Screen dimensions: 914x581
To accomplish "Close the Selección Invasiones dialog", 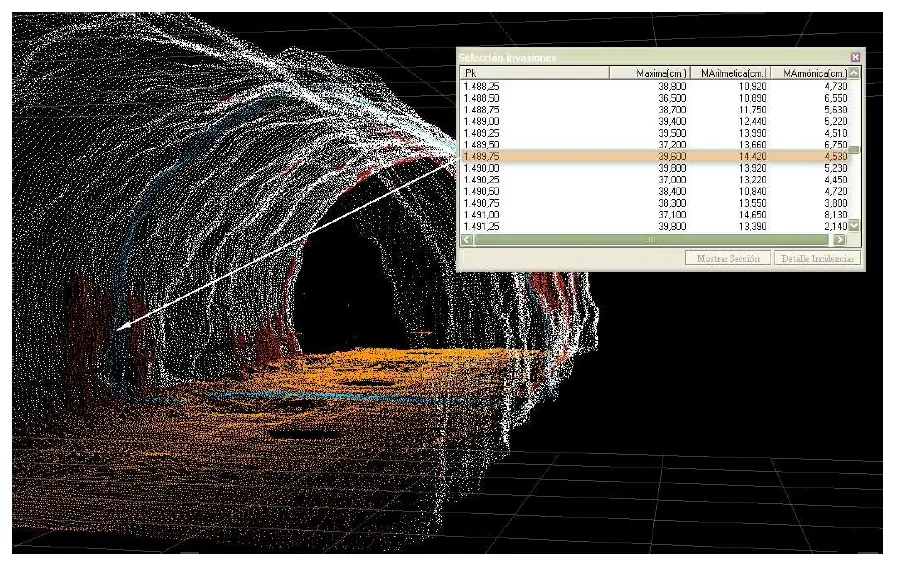I will tap(854, 58).
